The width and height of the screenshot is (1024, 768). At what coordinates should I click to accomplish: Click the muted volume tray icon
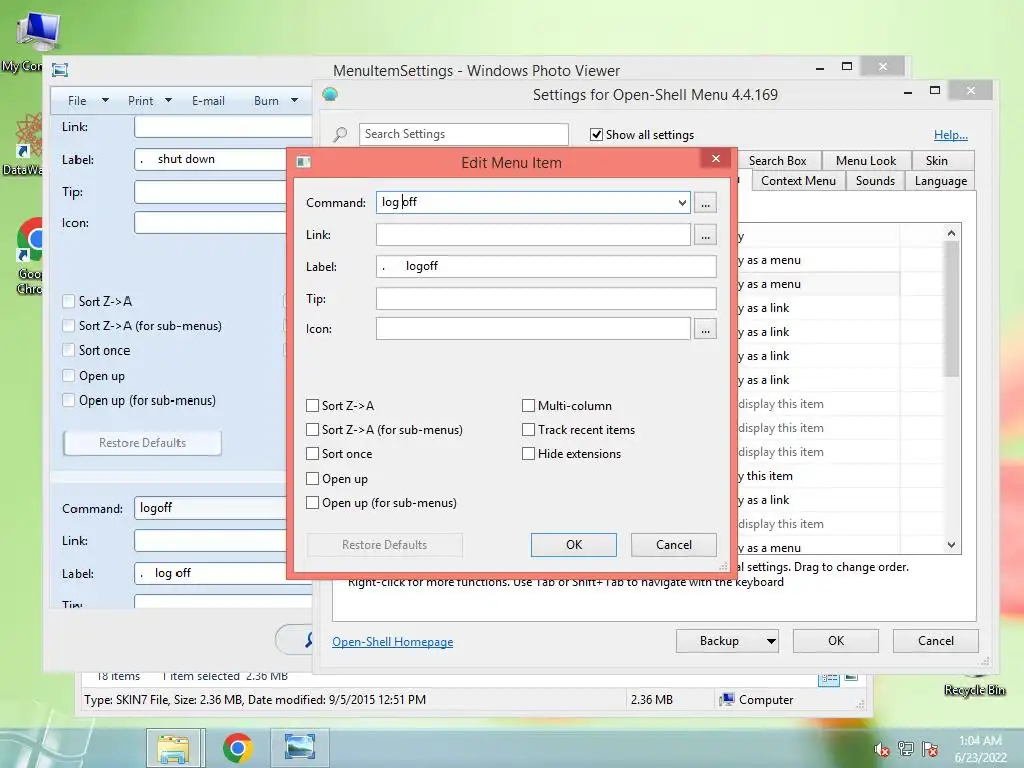pyautogui.click(x=882, y=750)
